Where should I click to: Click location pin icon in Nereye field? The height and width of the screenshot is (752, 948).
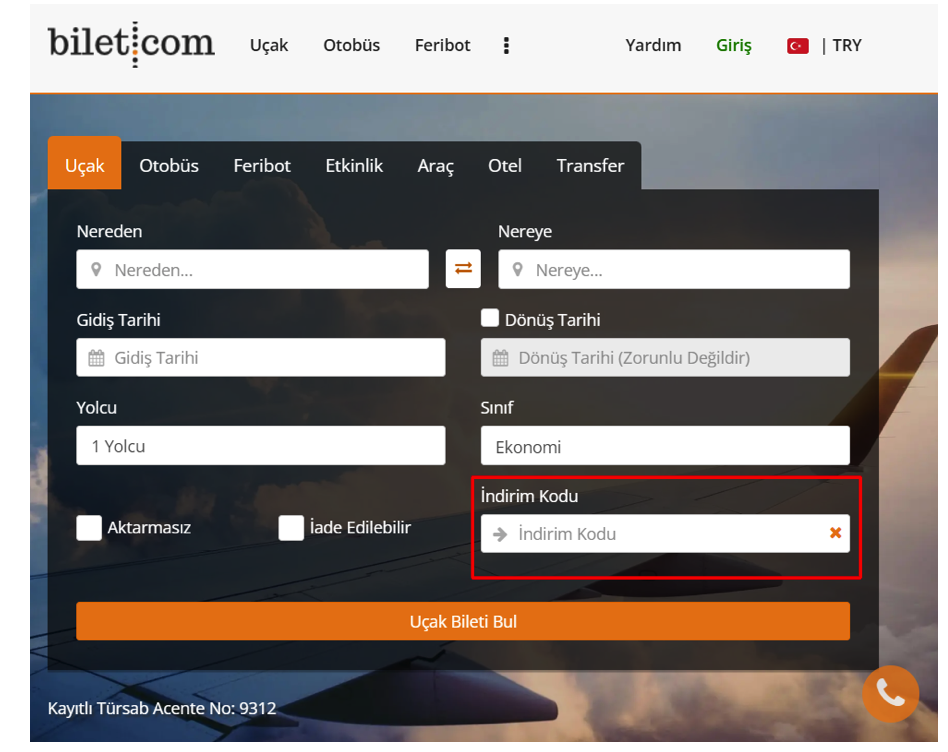coord(517,270)
